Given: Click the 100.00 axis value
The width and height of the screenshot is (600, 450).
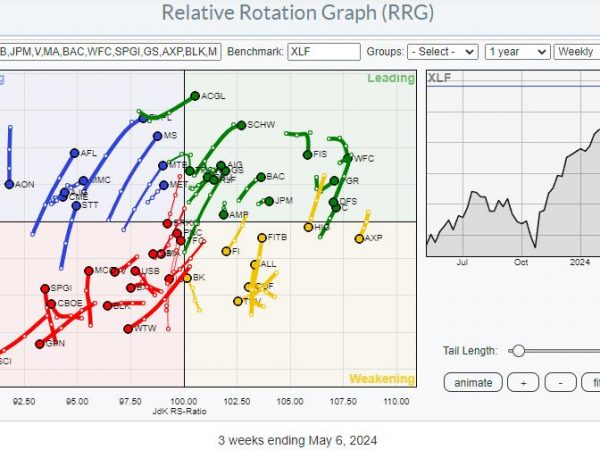Looking at the screenshot, I should (x=184, y=401).
